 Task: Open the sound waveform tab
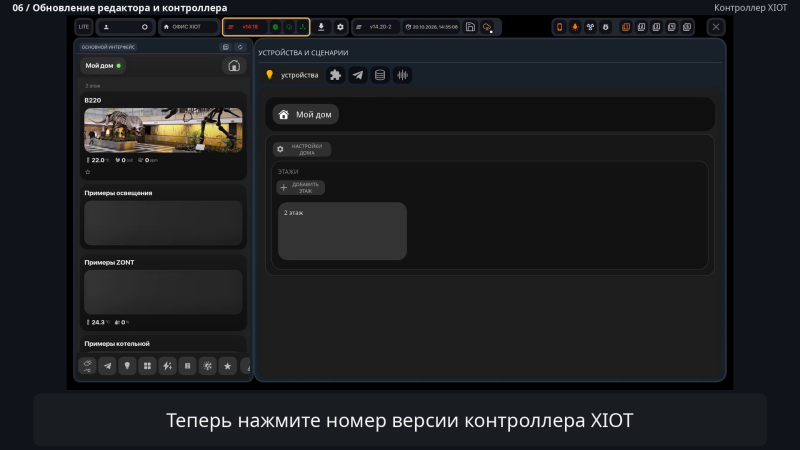click(403, 75)
